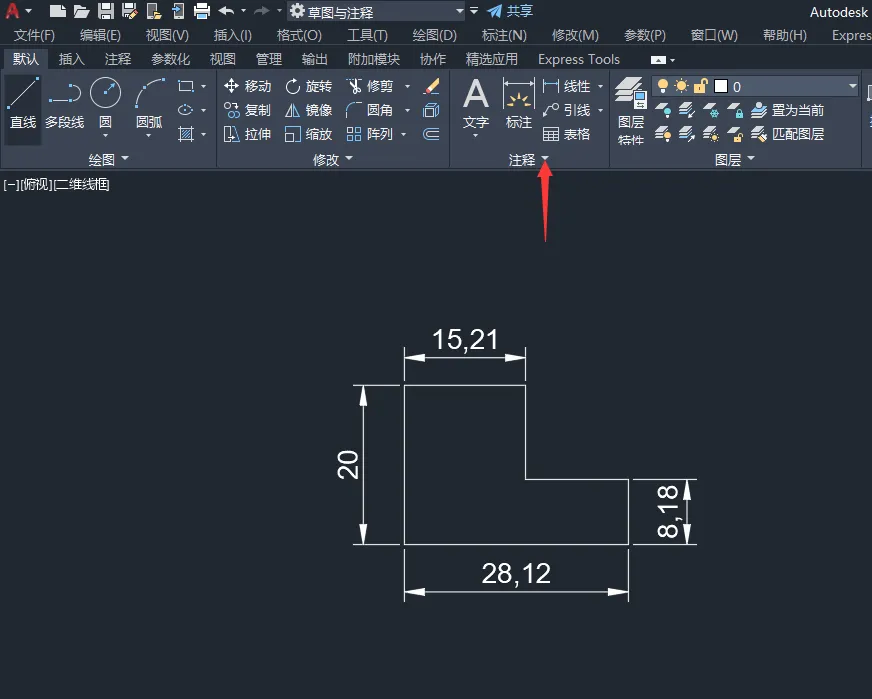Open the 圆 circle options dropdown arrow
Image resolution: width=872 pixels, height=699 pixels.
click(x=105, y=135)
